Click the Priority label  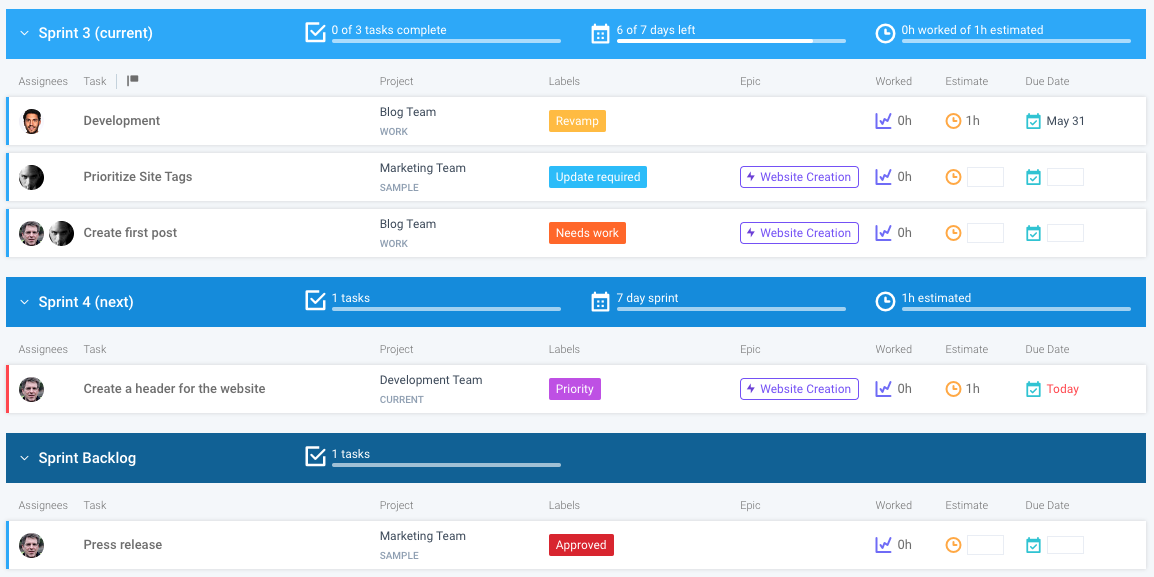click(575, 389)
